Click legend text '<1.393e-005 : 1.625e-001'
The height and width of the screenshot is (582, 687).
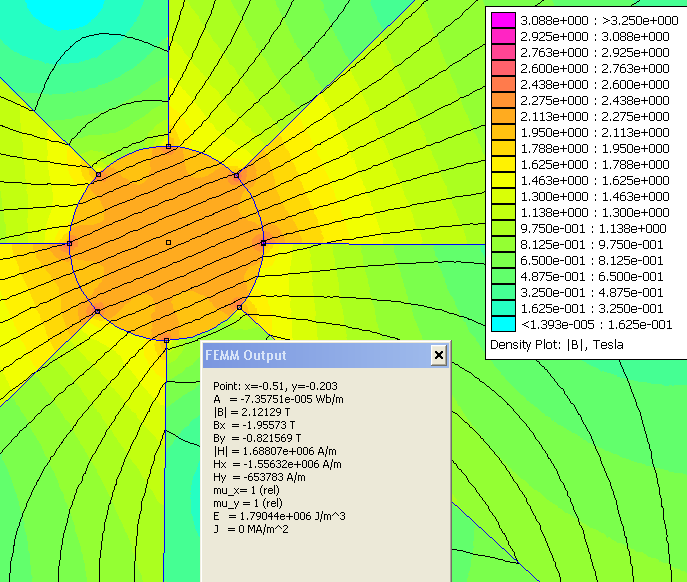coord(596,325)
